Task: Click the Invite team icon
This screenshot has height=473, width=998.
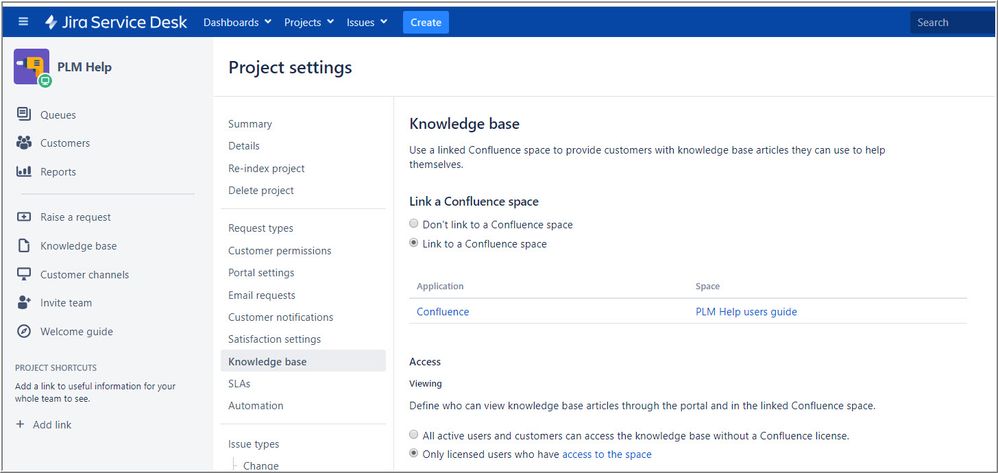Action: pos(24,303)
